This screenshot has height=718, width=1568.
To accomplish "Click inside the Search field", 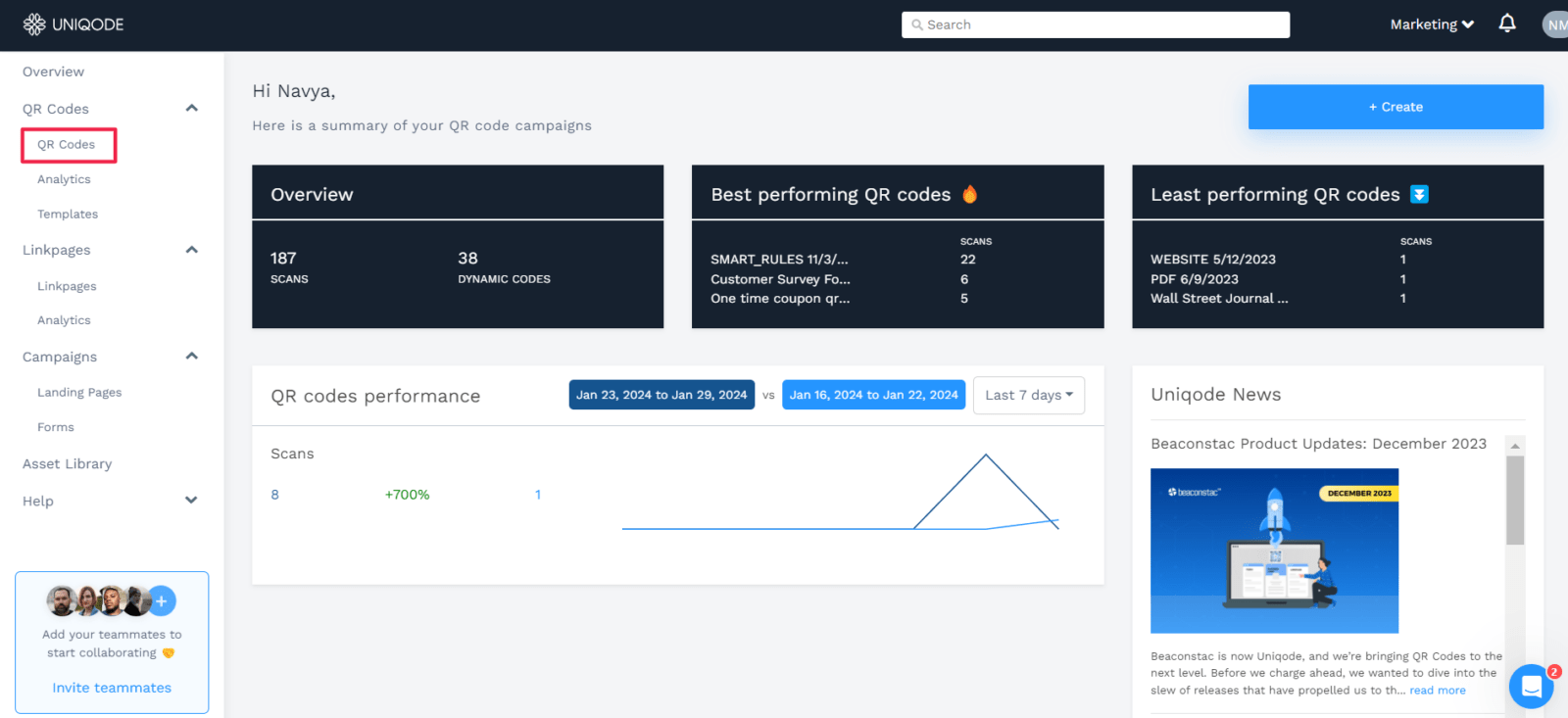I will click(1095, 24).
